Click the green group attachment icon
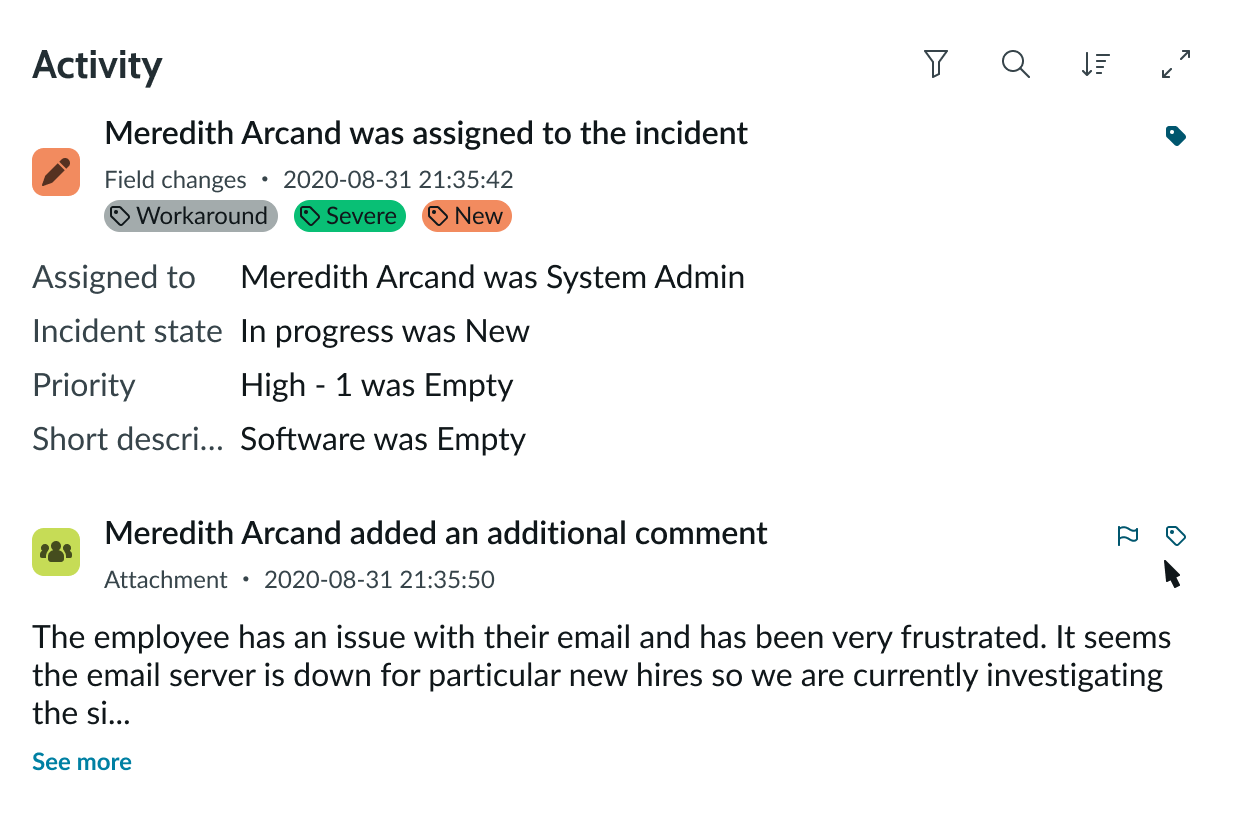 click(x=56, y=551)
